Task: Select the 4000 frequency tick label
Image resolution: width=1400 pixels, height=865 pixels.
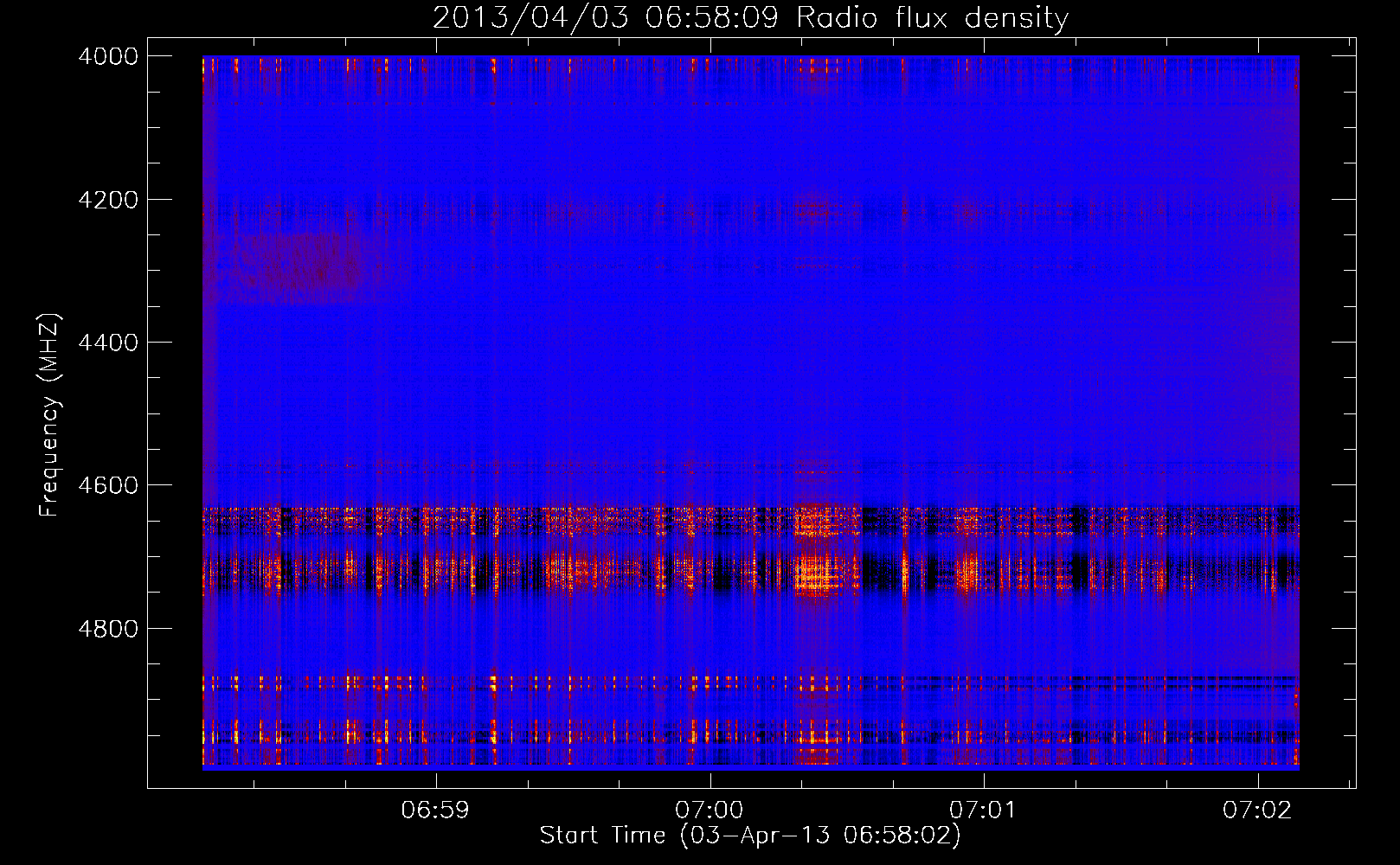Action: coord(108,56)
